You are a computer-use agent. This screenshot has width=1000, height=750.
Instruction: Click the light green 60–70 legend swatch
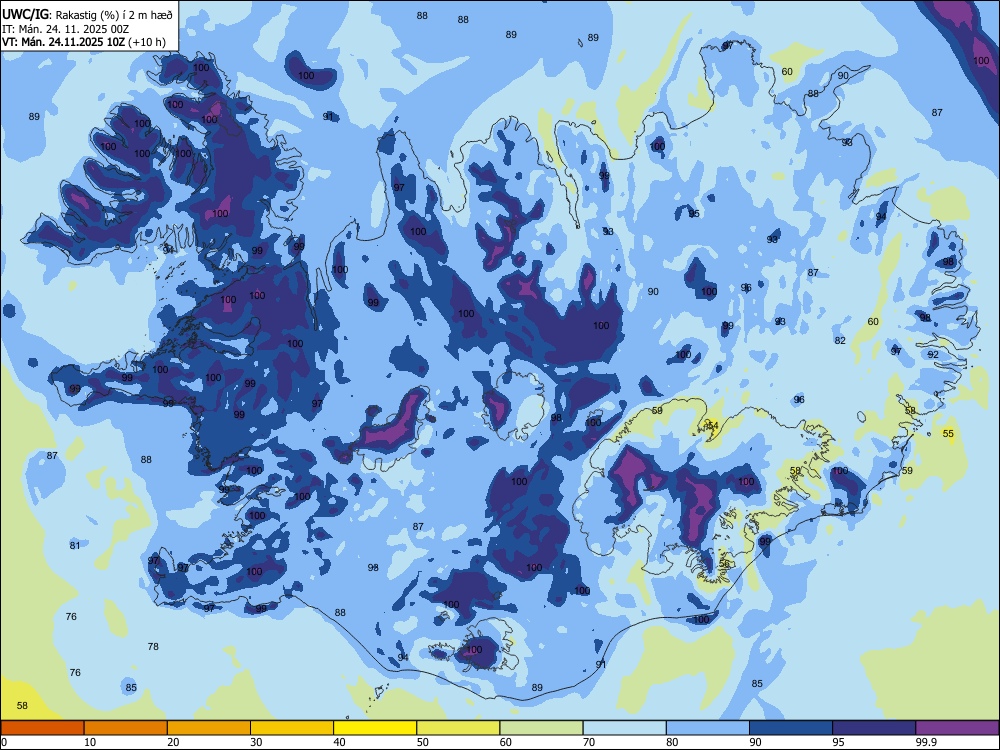(x=541, y=728)
